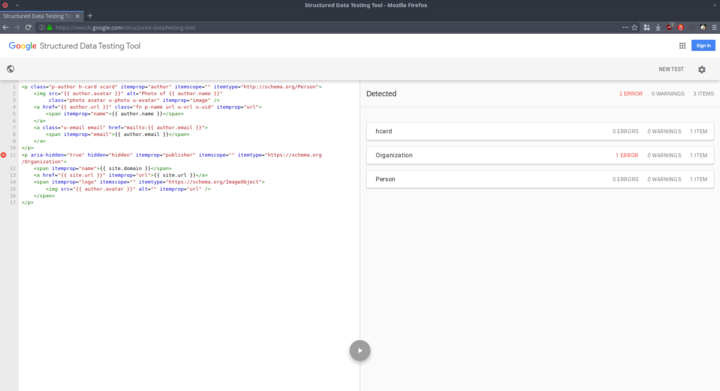The image size is (720, 391).
Task: Click code line 8 author.email span
Action: [x=118, y=134]
